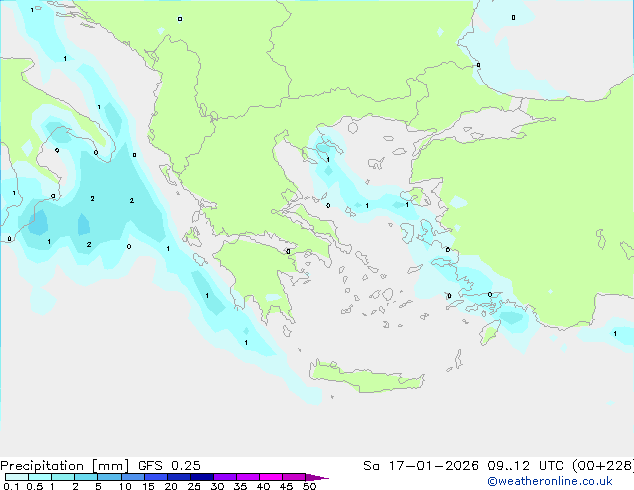Pick the 20–25 mm legend color swatch
This screenshot has width=634, height=490.
(179, 477)
